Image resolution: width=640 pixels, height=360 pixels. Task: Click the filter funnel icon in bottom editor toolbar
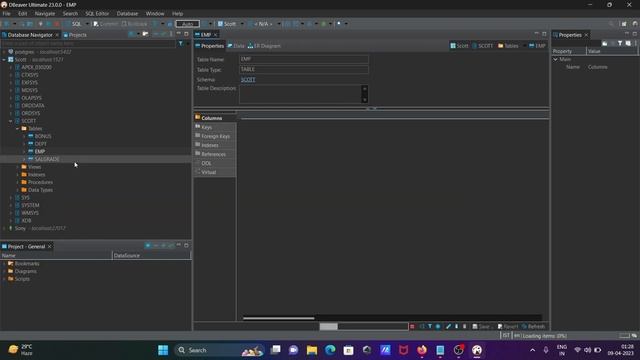coord(430,327)
